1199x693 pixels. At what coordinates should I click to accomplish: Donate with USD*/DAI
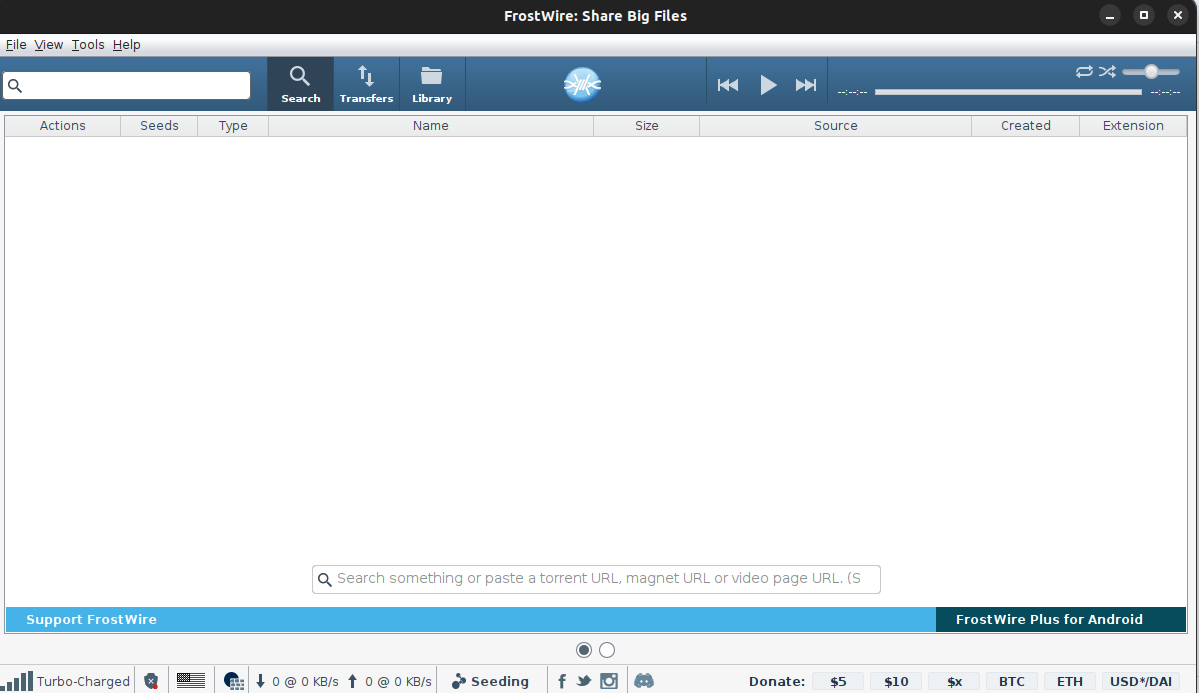coord(1141,682)
